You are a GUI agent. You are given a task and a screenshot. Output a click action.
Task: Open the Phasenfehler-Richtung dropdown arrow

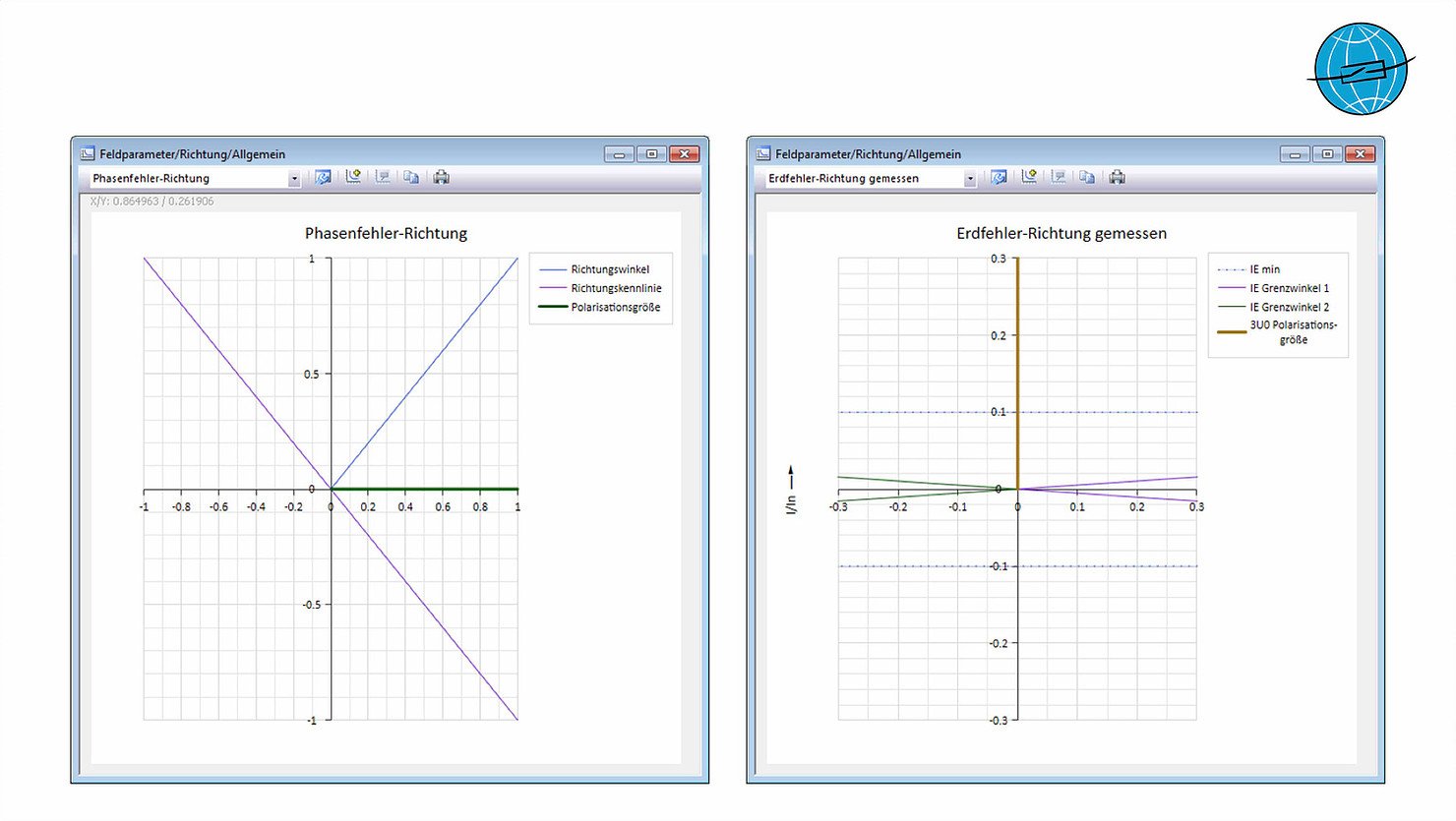click(293, 179)
